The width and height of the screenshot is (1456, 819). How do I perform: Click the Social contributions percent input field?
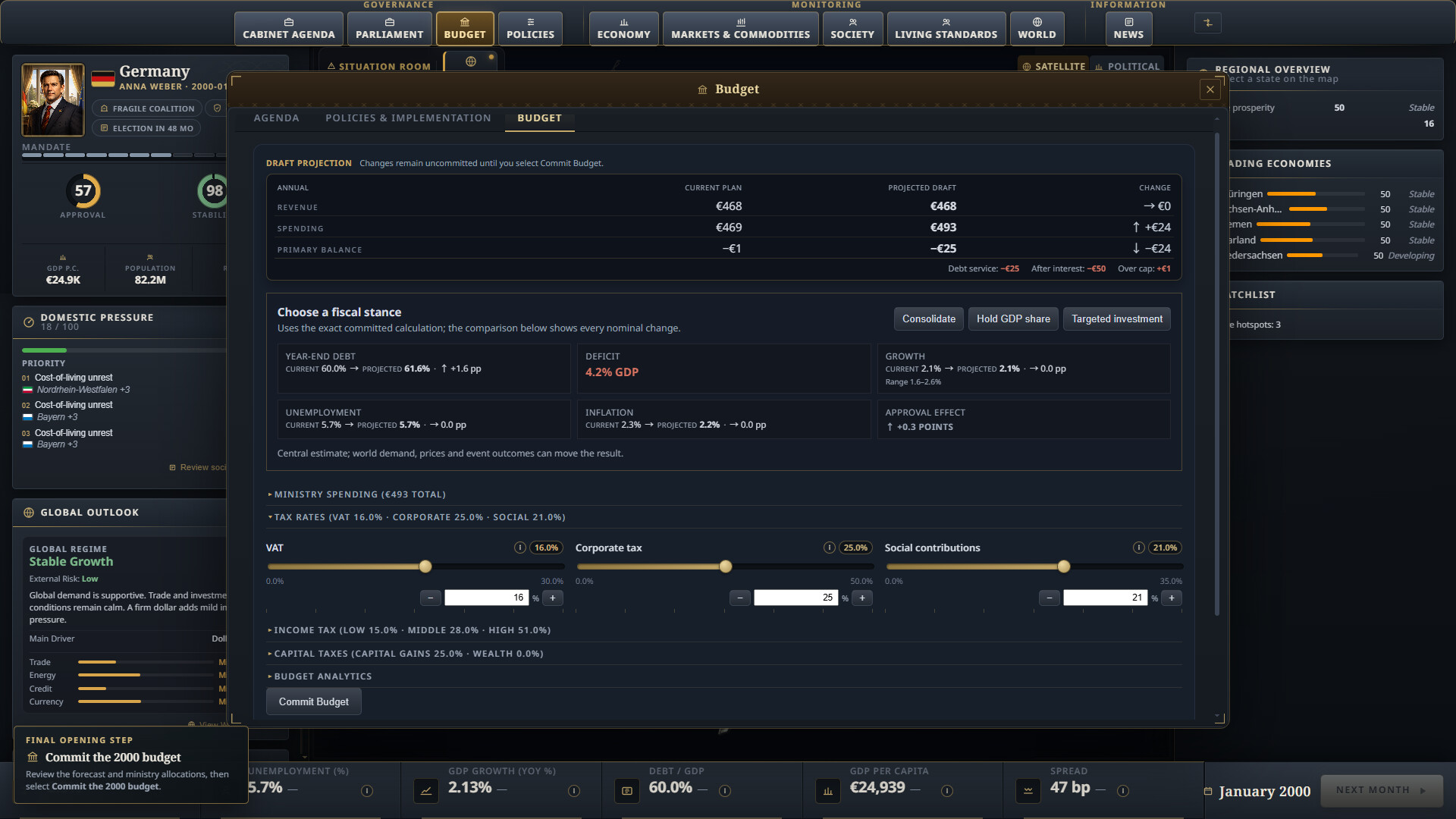click(1105, 598)
